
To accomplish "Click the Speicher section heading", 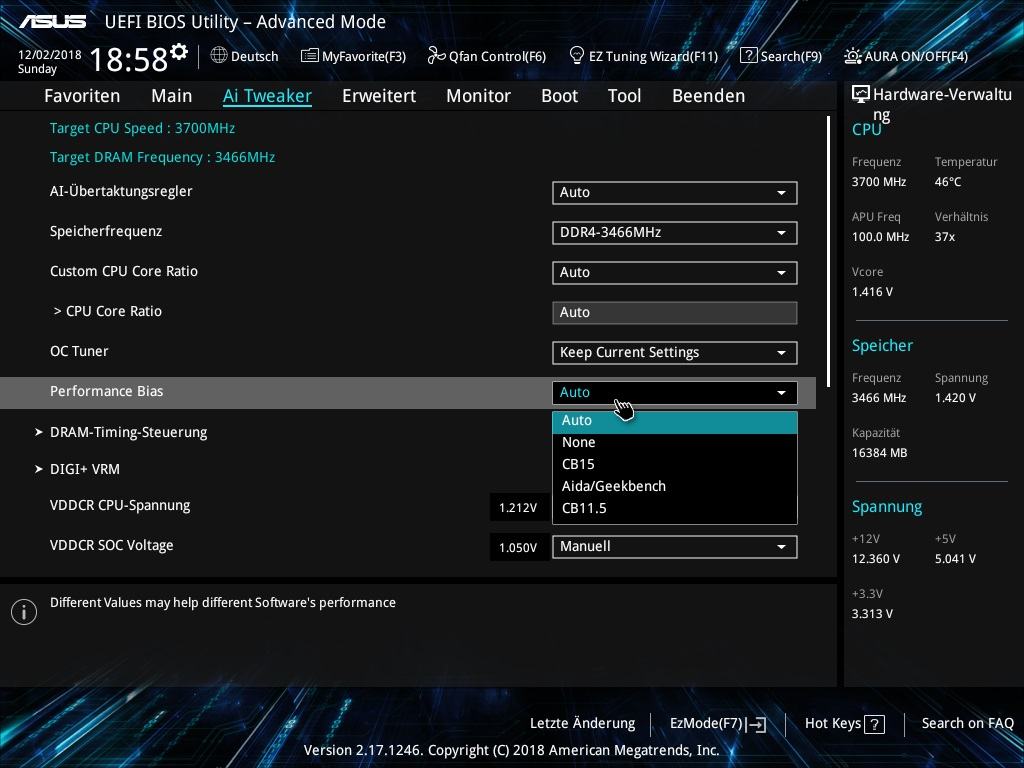I will [882, 346].
